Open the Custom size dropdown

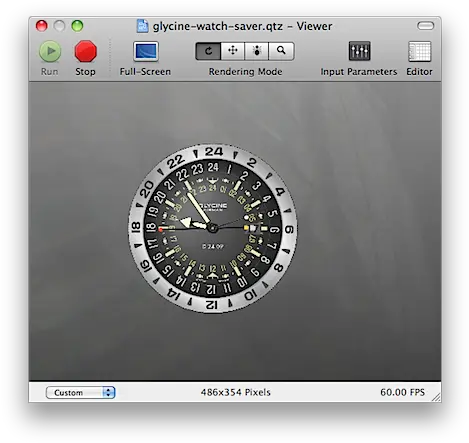pyautogui.click(x=81, y=392)
